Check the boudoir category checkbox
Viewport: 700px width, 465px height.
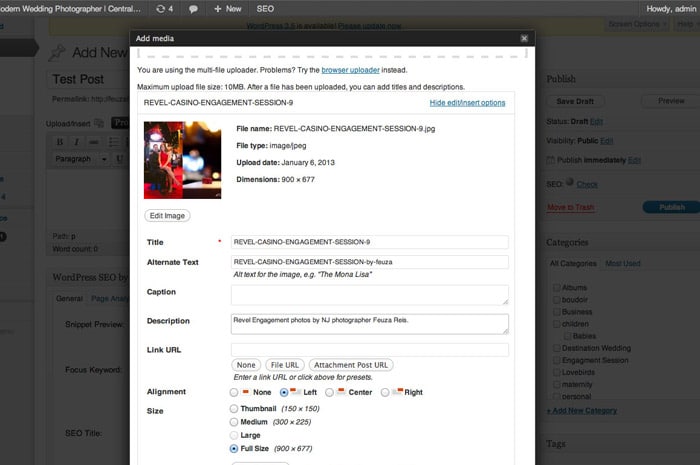point(557,300)
